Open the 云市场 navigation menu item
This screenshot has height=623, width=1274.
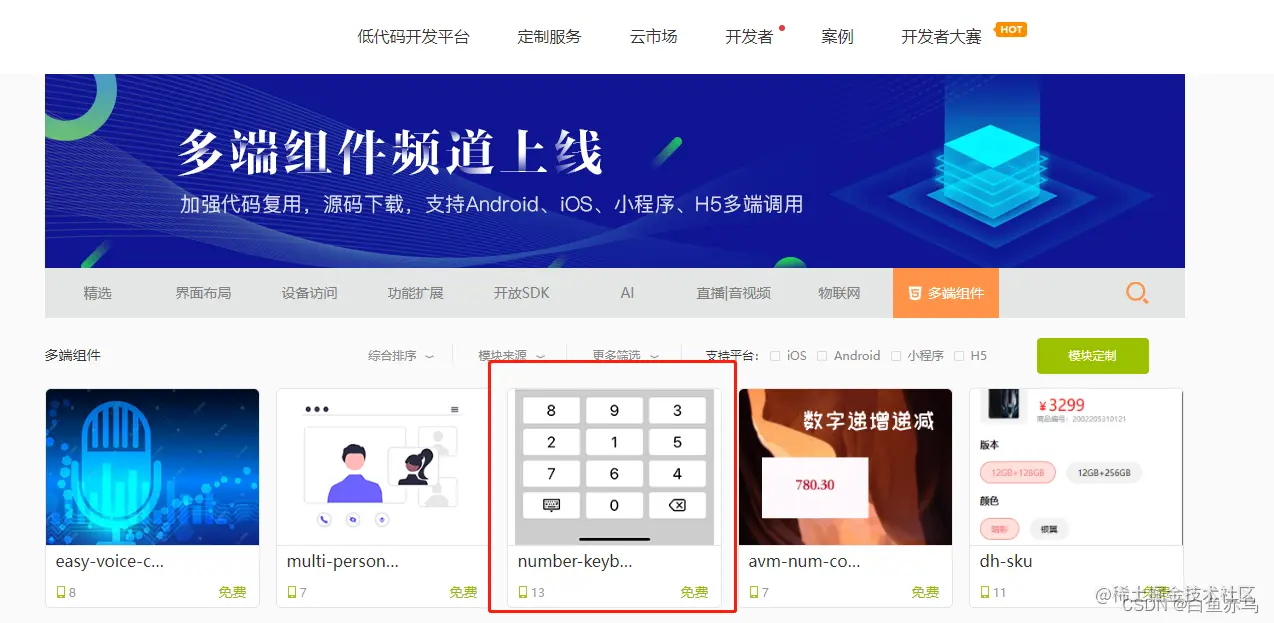653,36
